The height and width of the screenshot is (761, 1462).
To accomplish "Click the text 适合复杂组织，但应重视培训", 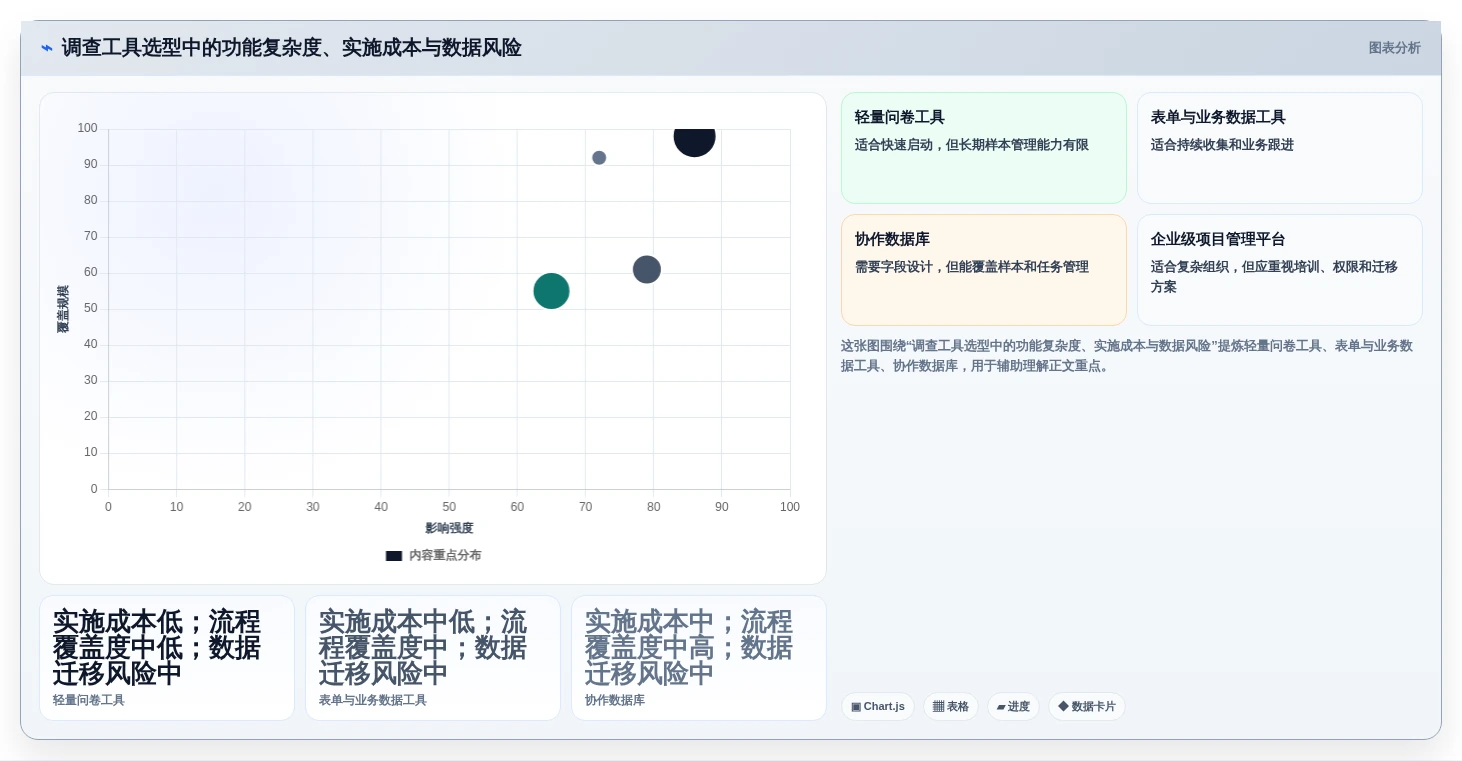I will pyautogui.click(x=1274, y=277).
